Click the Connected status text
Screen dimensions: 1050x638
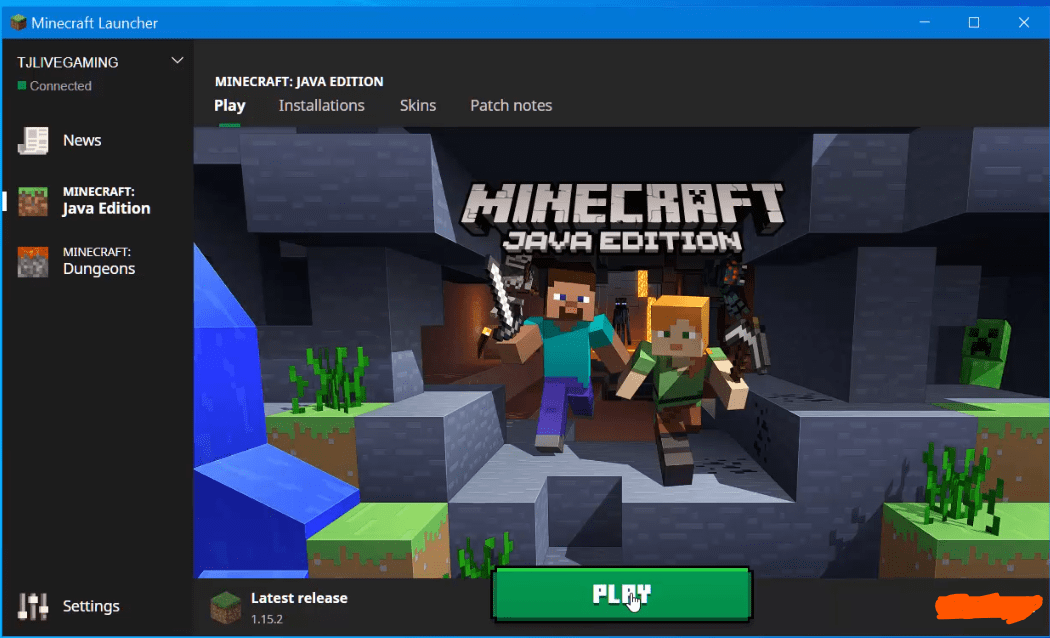point(60,86)
